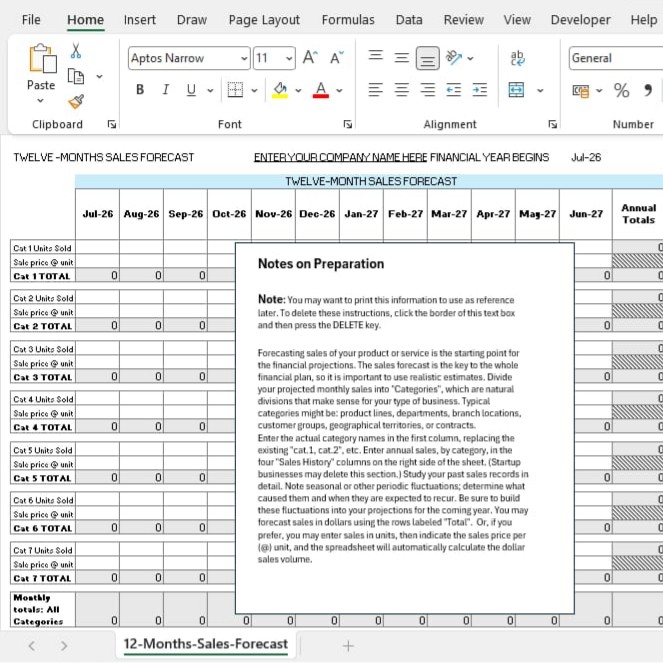Screen dimensions: 663x663
Task: Increase indent icon
Action: [x=479, y=90]
